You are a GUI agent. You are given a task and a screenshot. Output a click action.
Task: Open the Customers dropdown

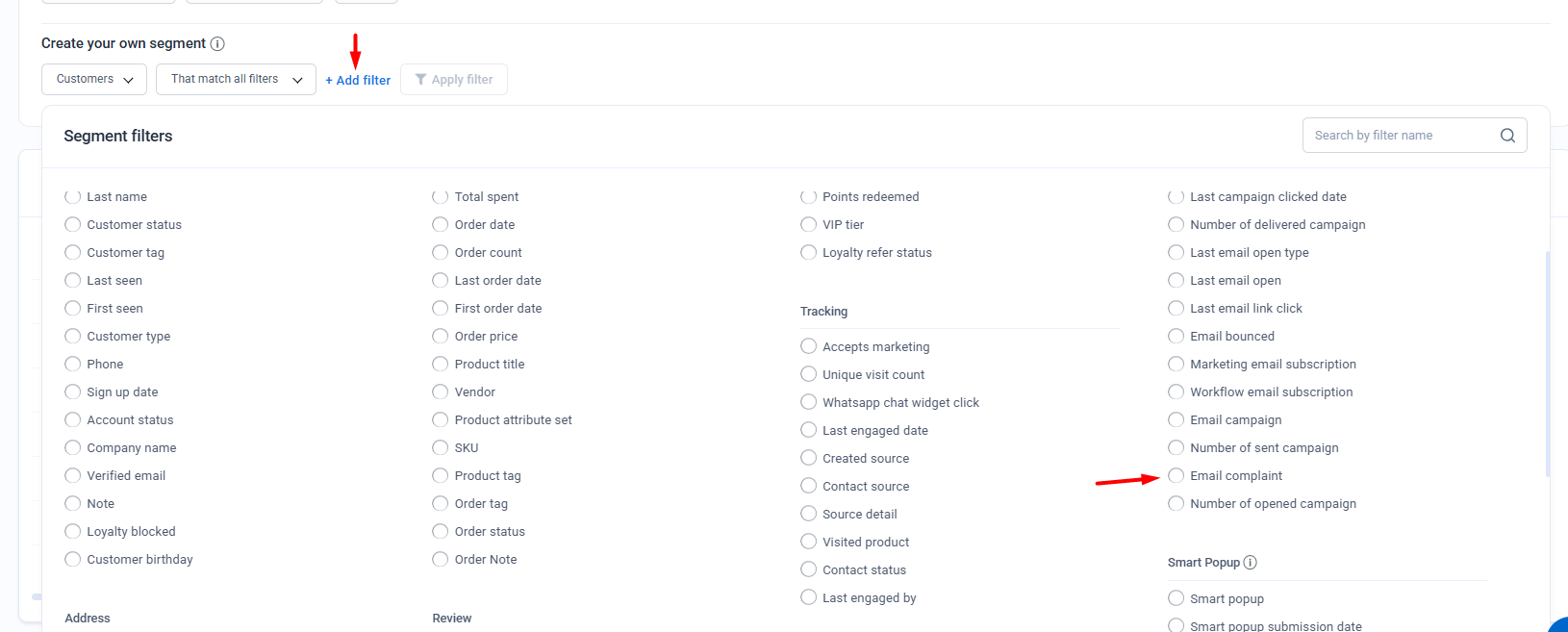[x=94, y=80]
